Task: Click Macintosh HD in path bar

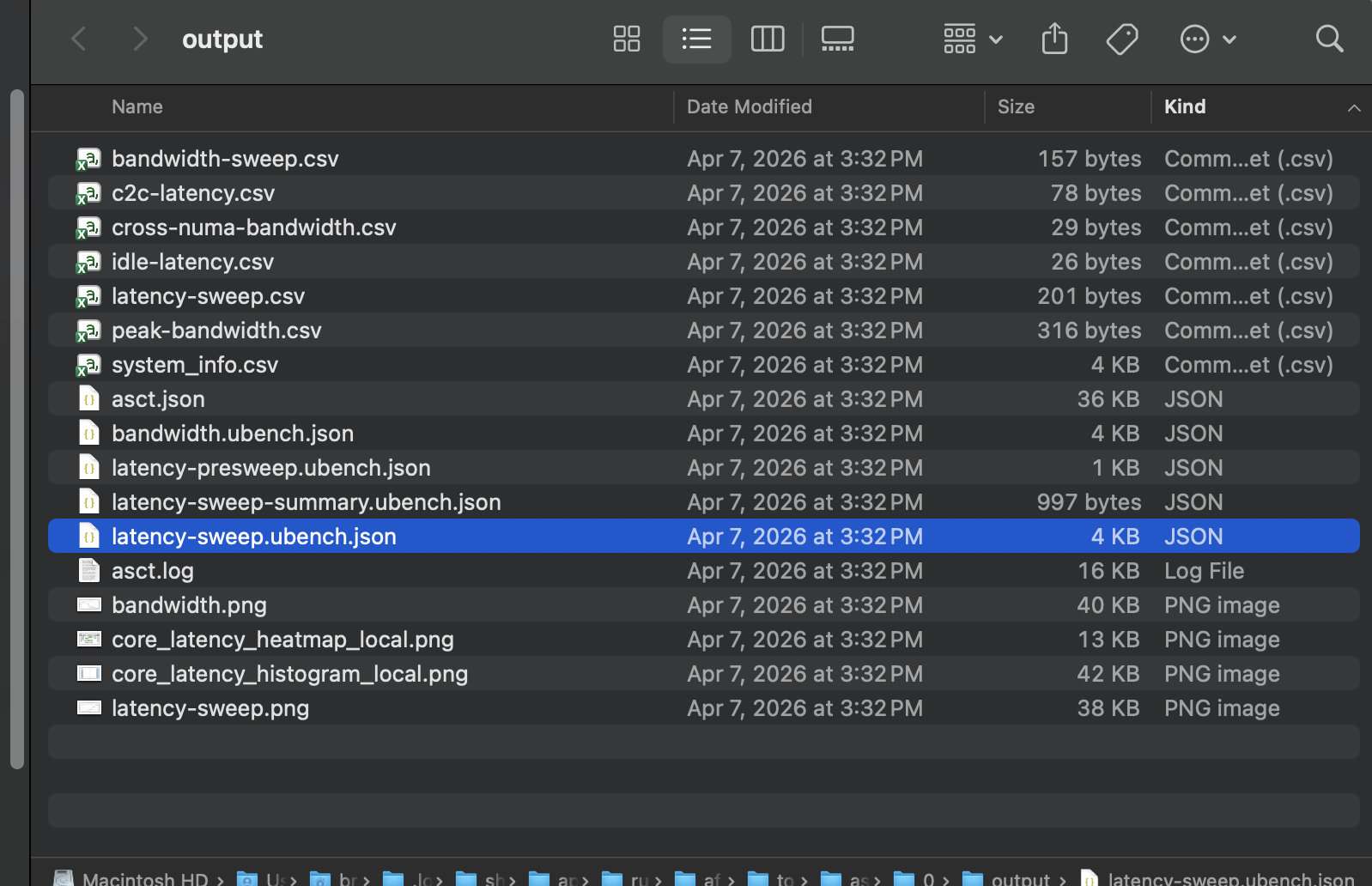Action: point(133,878)
